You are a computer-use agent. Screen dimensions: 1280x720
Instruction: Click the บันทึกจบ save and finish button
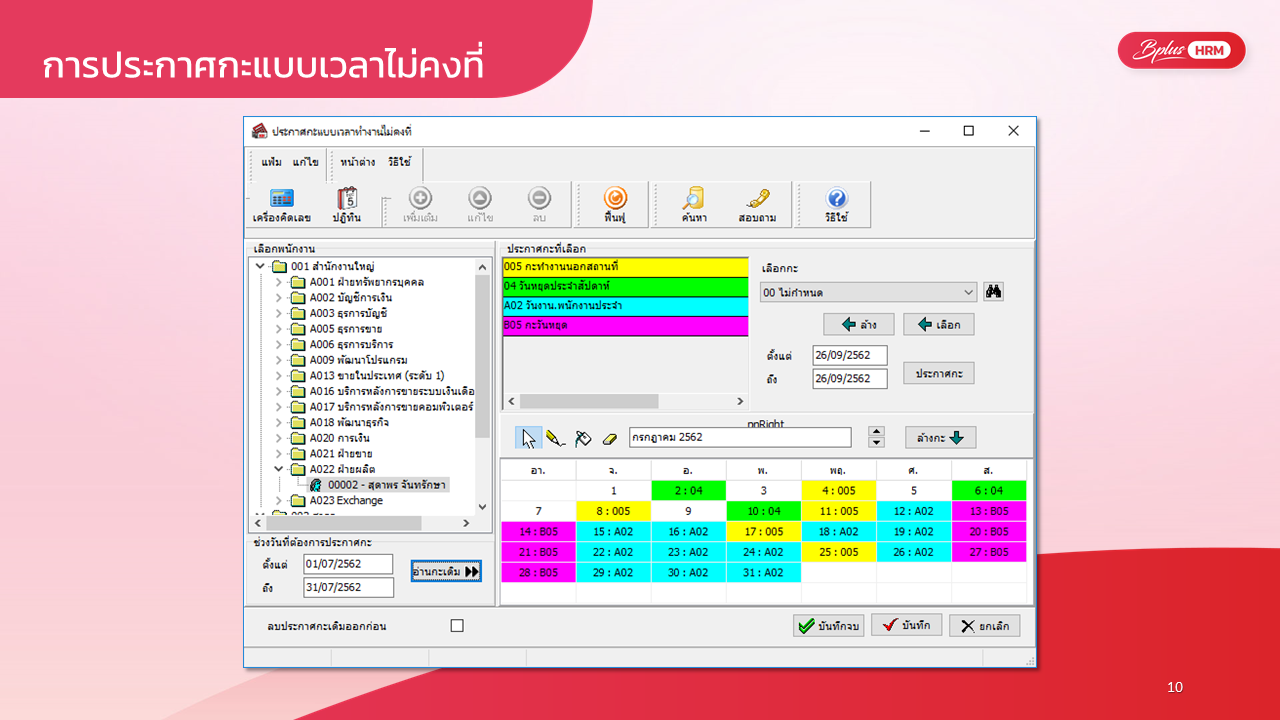click(x=828, y=626)
